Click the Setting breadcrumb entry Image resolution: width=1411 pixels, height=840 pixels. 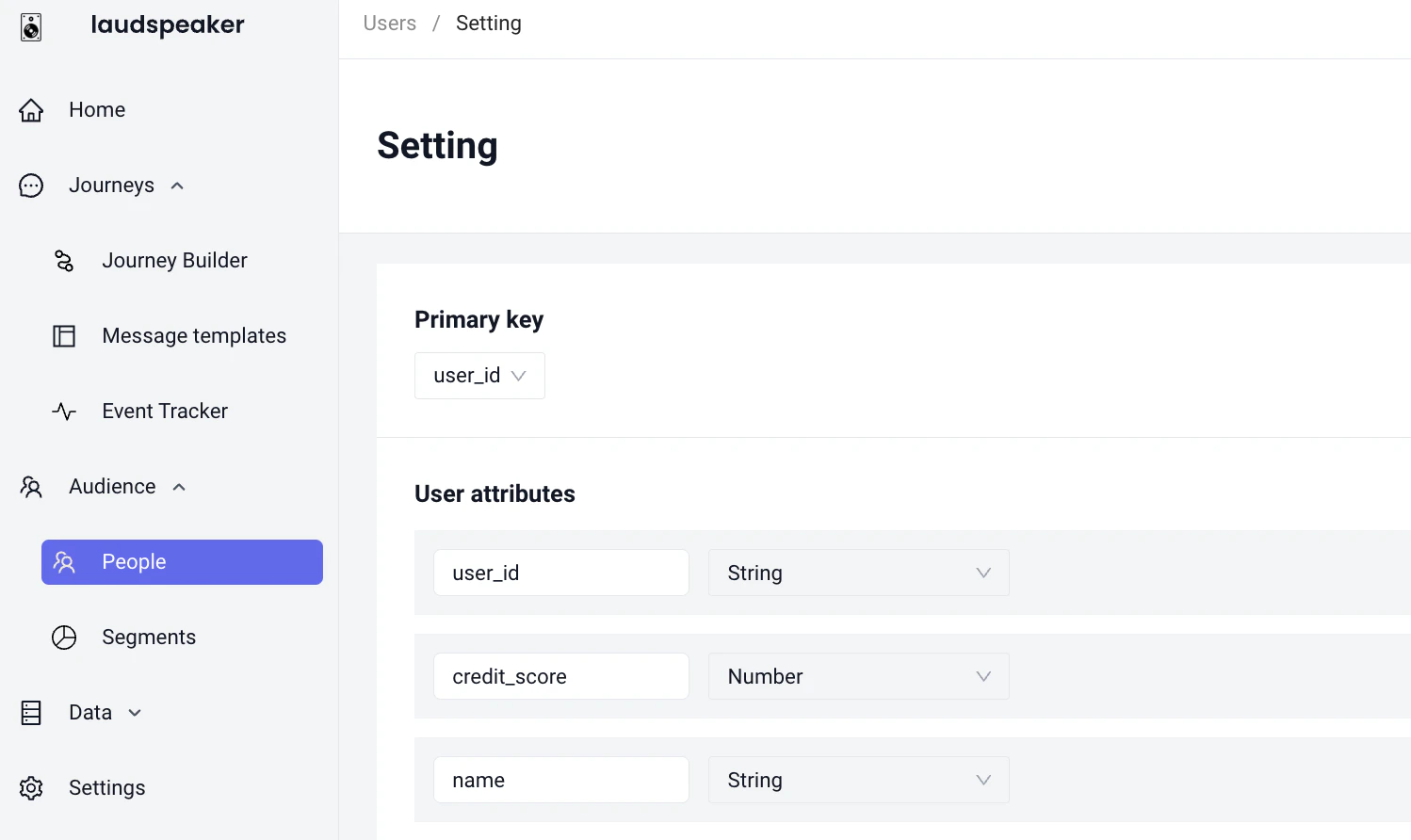[x=488, y=23]
